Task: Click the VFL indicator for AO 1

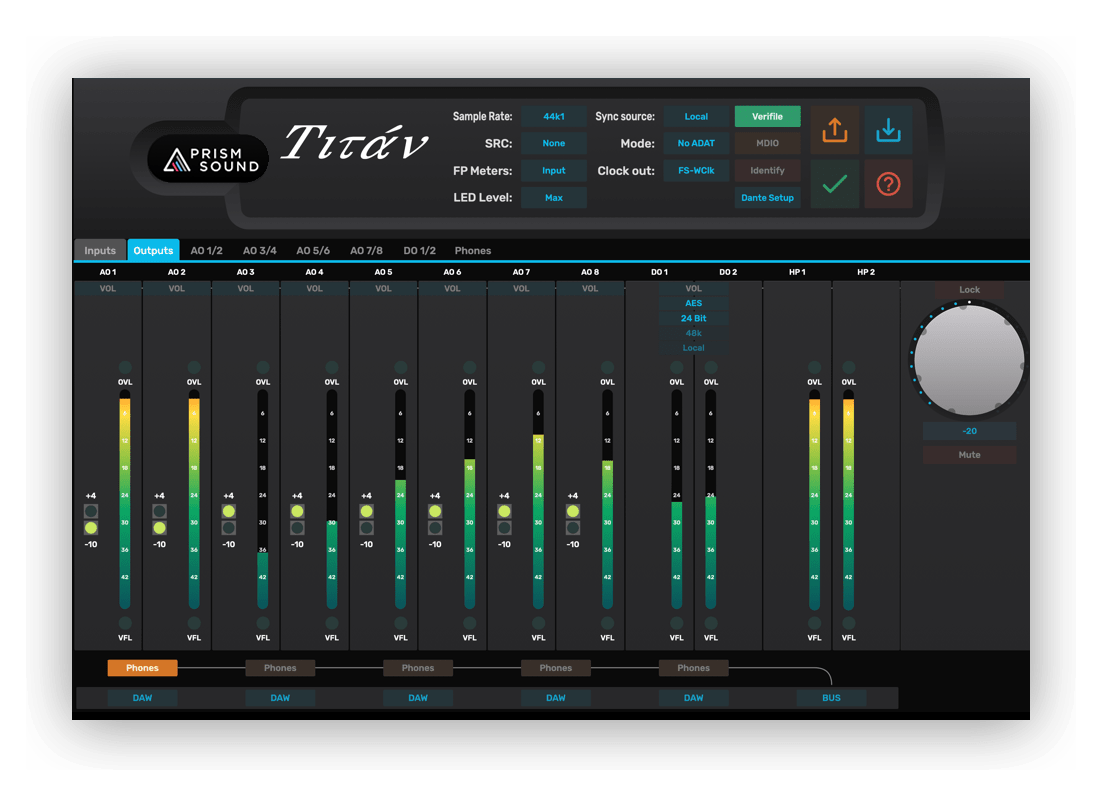Action: click(125, 623)
